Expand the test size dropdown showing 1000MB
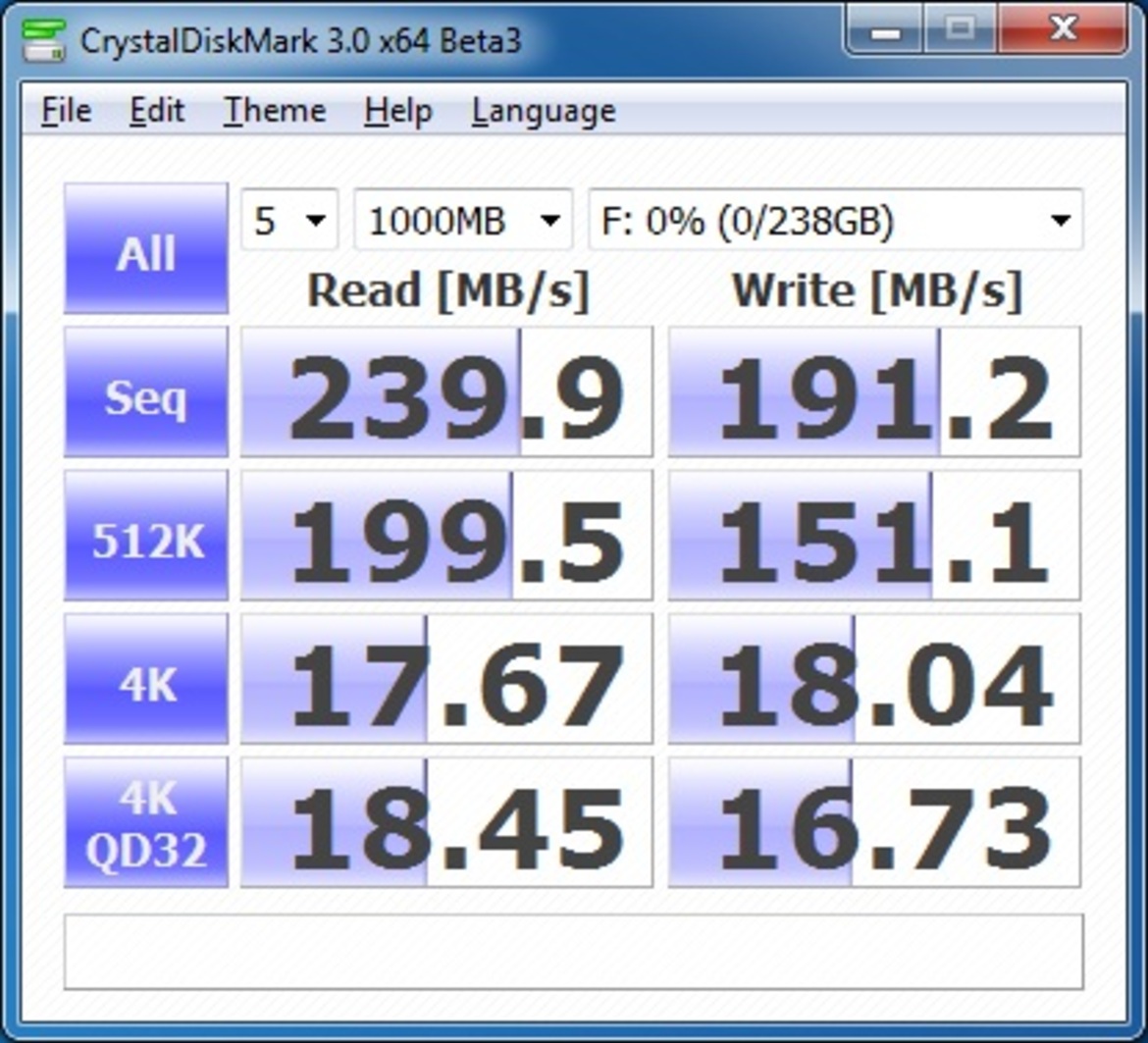The image size is (1148, 1043). 463,220
